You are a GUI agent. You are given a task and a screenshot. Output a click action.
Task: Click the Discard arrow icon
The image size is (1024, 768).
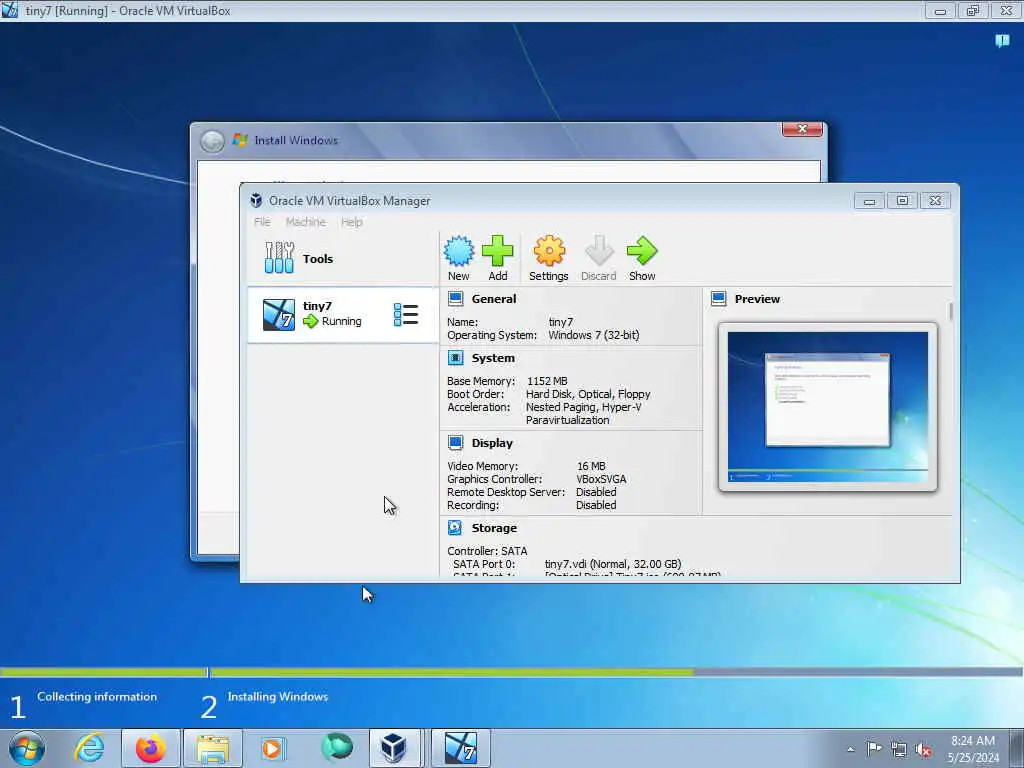(598, 251)
